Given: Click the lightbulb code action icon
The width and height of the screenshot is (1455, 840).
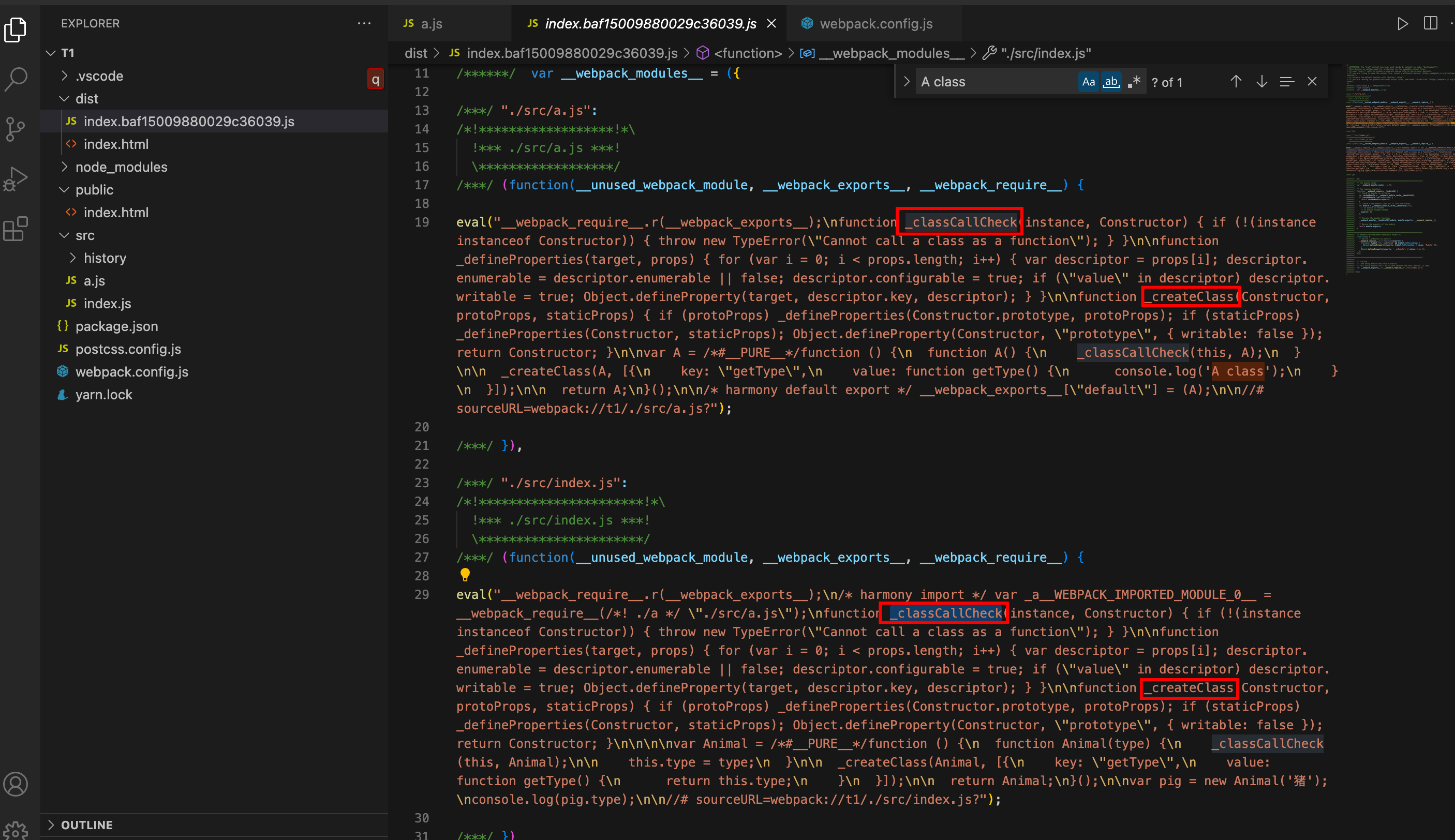Looking at the screenshot, I should (x=465, y=575).
